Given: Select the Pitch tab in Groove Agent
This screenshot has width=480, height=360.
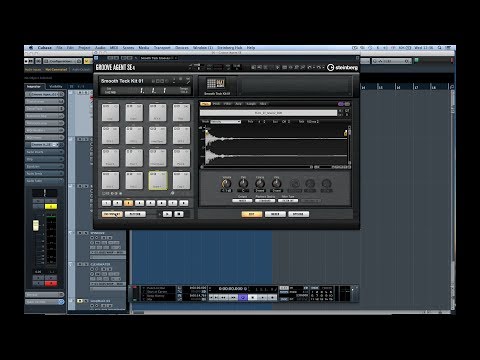Looking at the screenshot, I should click(x=217, y=104).
